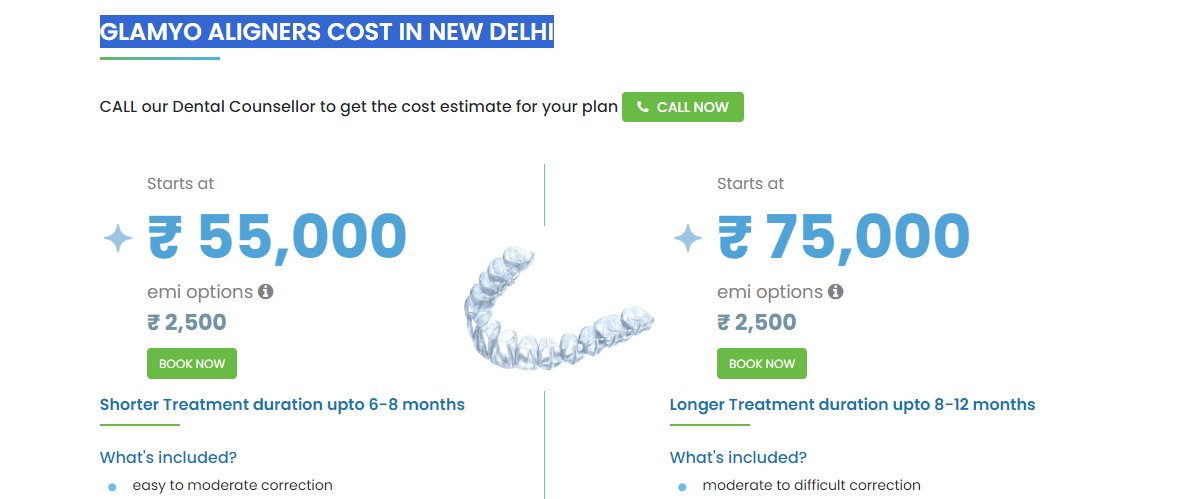
Task: Click the ₹ 55,000 price text
Action: [277, 237]
